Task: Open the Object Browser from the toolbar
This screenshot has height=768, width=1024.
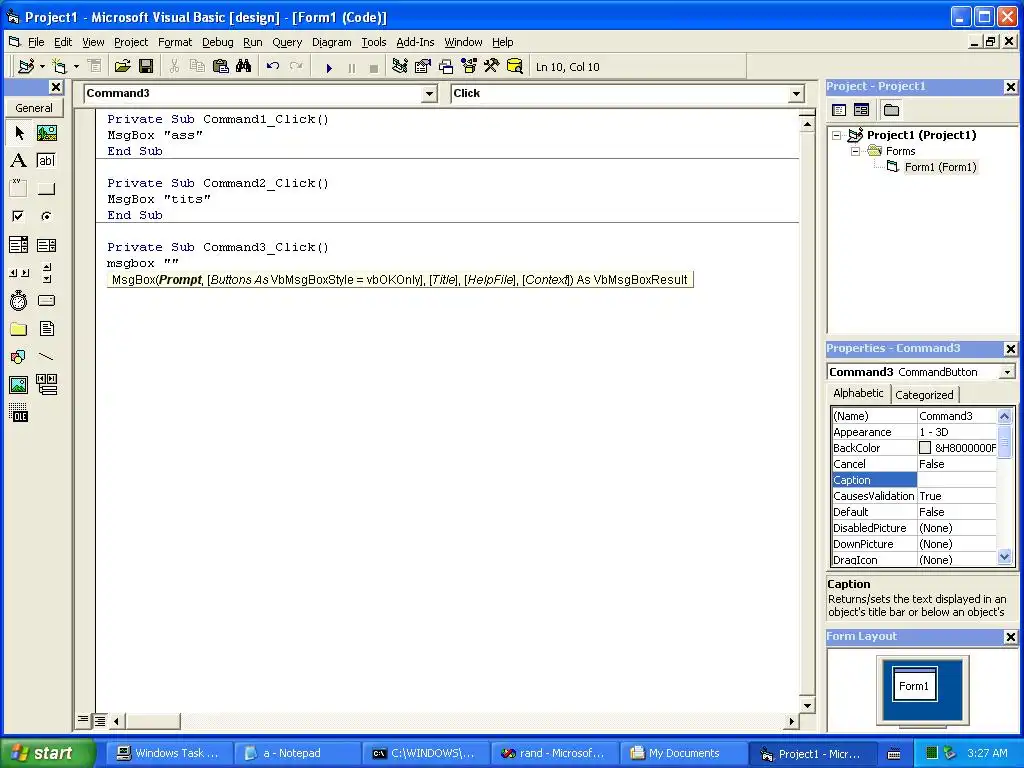Action: point(469,66)
